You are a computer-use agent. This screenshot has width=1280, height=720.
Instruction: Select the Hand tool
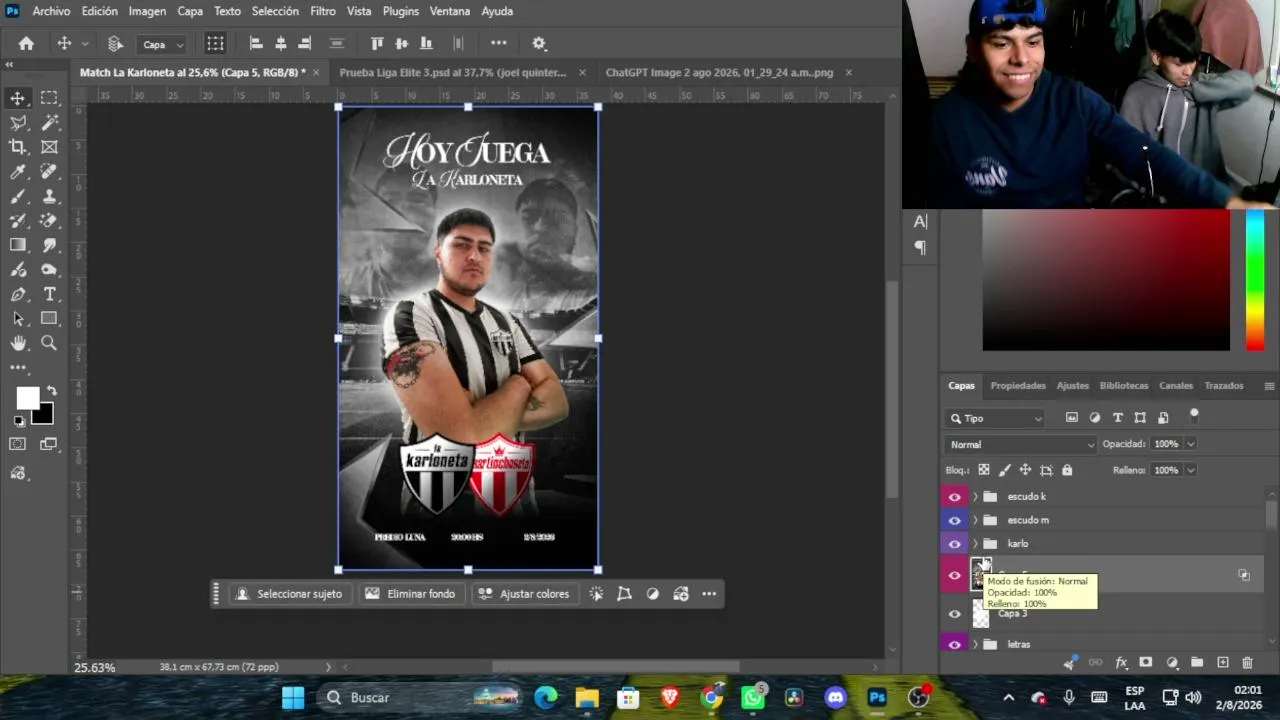coord(18,343)
